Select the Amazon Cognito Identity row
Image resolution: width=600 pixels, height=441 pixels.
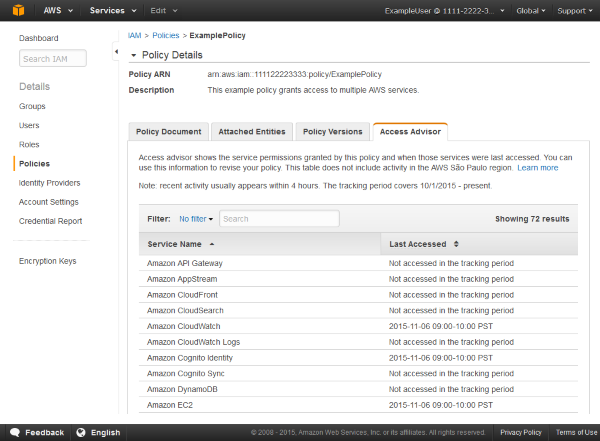pyautogui.click(x=358, y=358)
